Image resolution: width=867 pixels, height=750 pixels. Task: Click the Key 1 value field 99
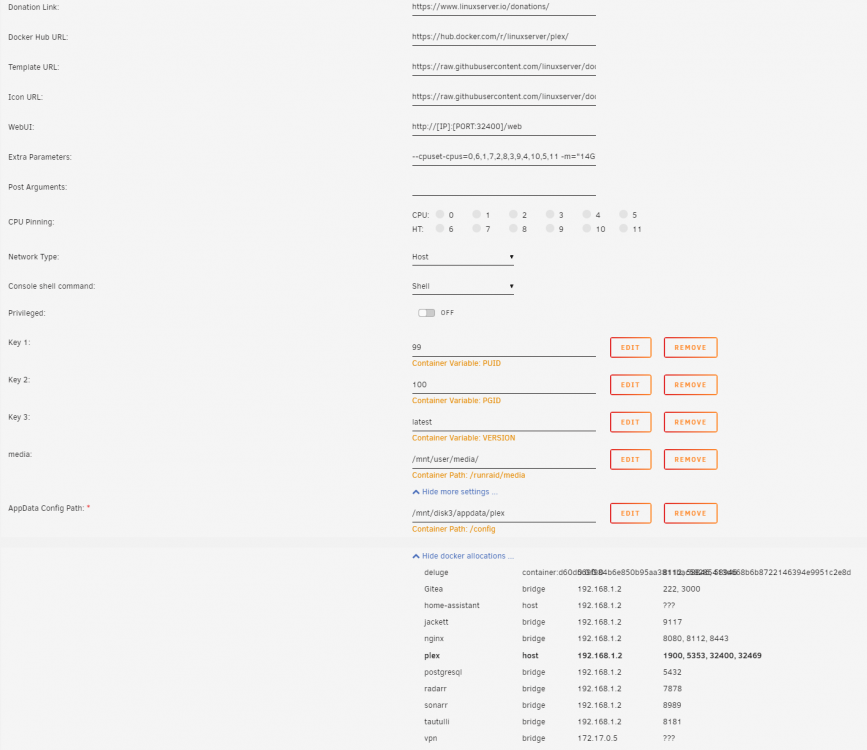click(504, 347)
